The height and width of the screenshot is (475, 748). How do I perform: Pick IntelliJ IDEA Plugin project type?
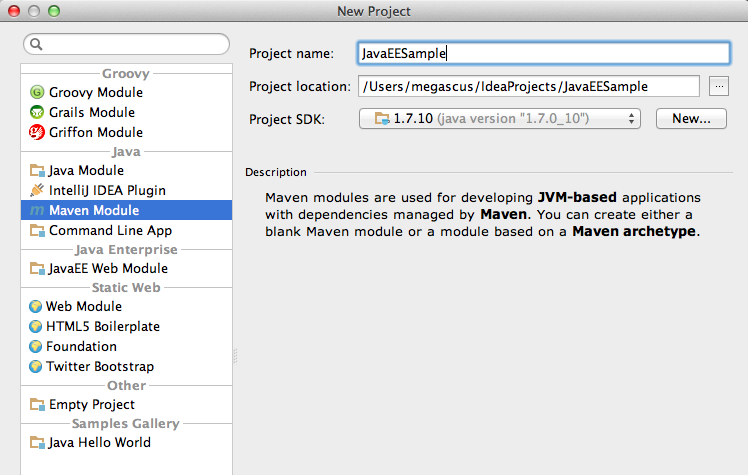tap(126, 190)
